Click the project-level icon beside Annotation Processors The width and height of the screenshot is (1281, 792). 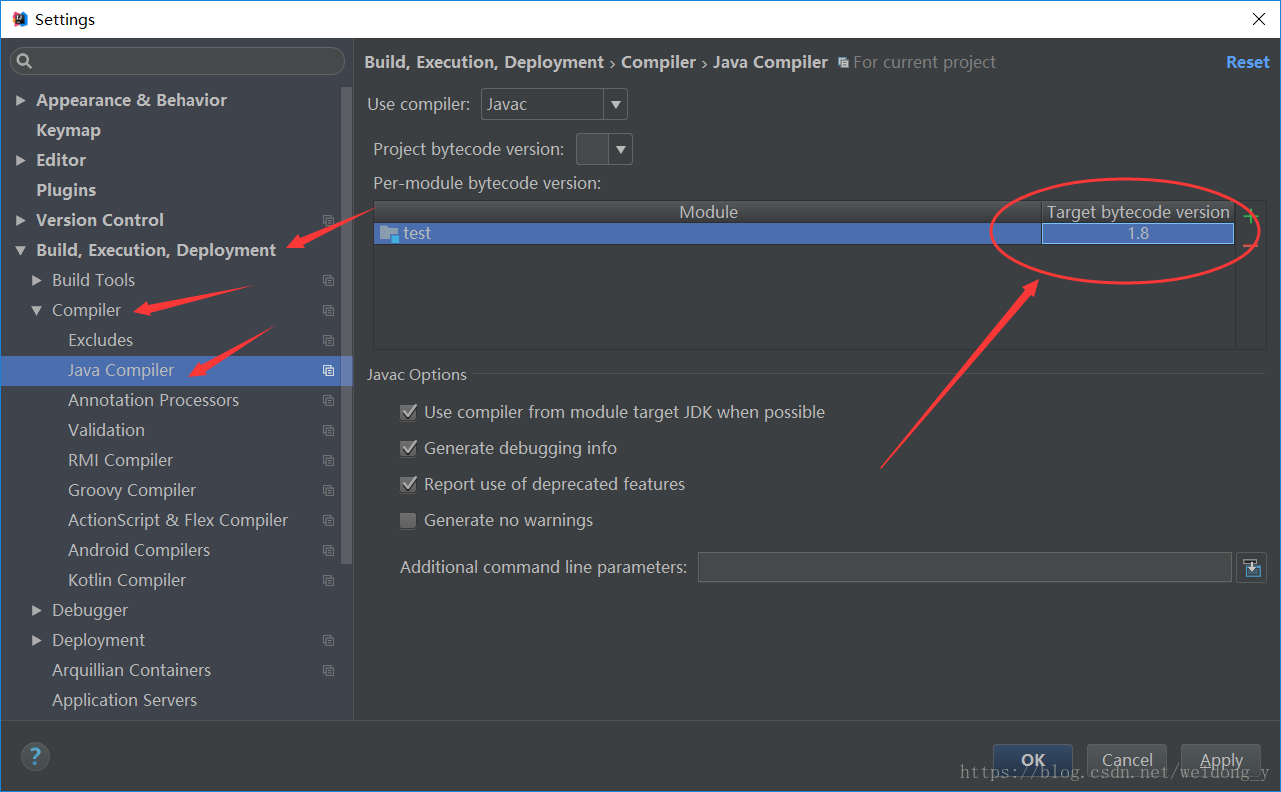tap(328, 400)
